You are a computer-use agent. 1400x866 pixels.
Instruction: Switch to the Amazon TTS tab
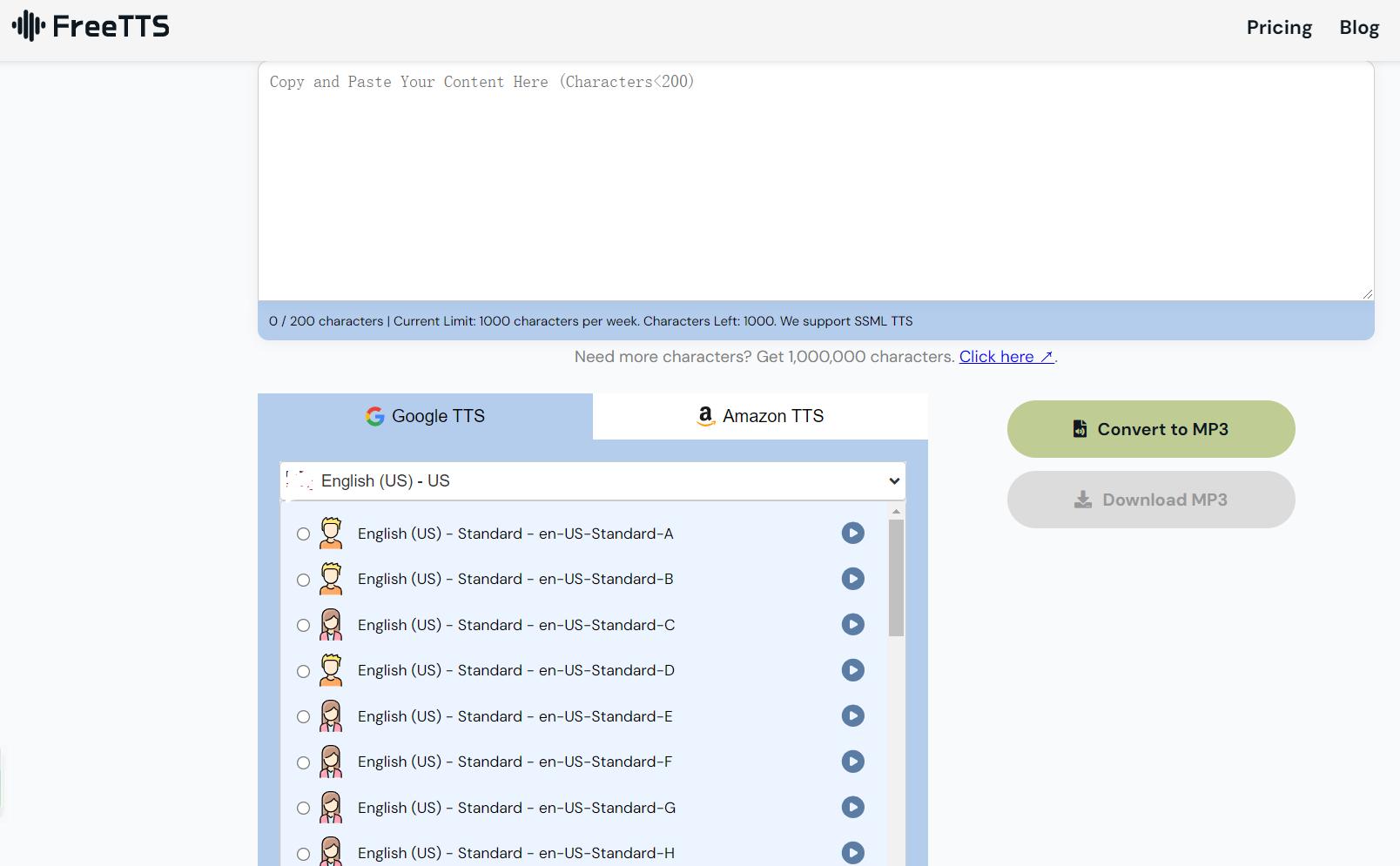[x=760, y=416]
